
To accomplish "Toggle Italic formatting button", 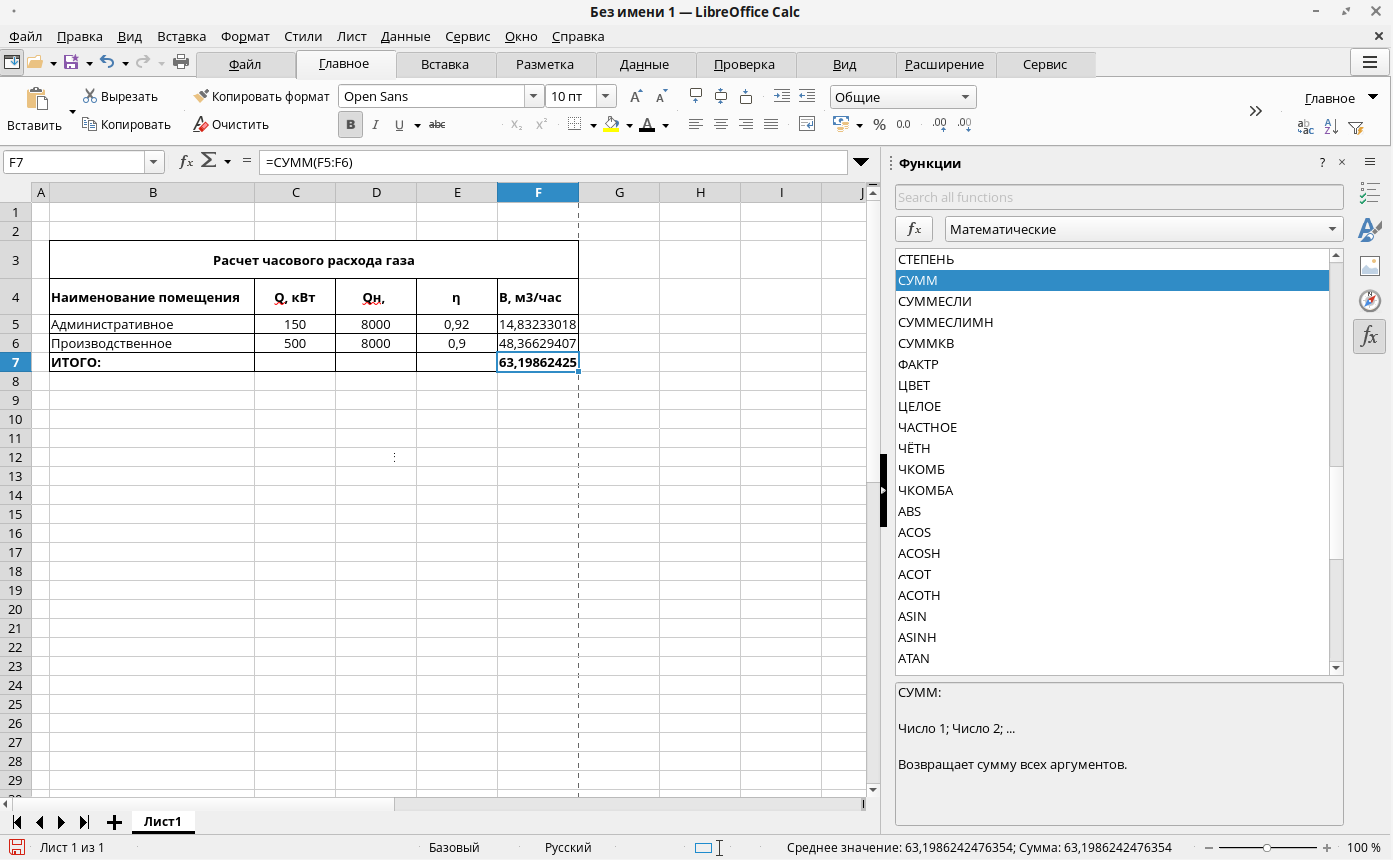I will click(x=375, y=125).
